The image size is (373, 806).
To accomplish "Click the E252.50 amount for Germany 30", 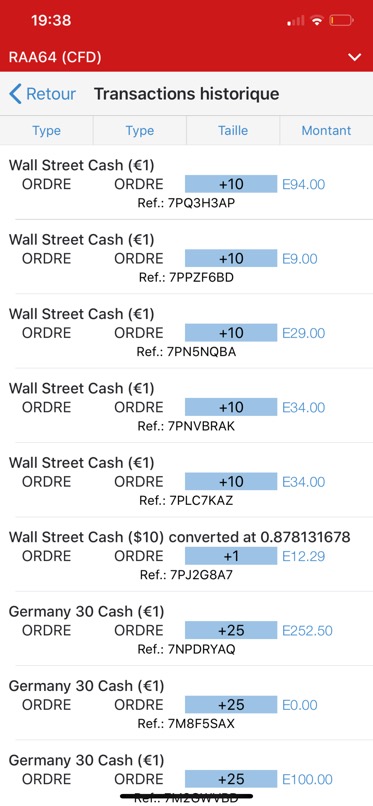I will click(307, 631).
